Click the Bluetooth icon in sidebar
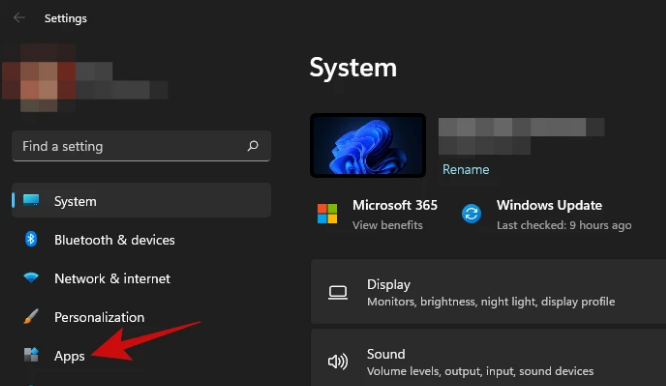This screenshot has height=386, width=666. coord(31,239)
